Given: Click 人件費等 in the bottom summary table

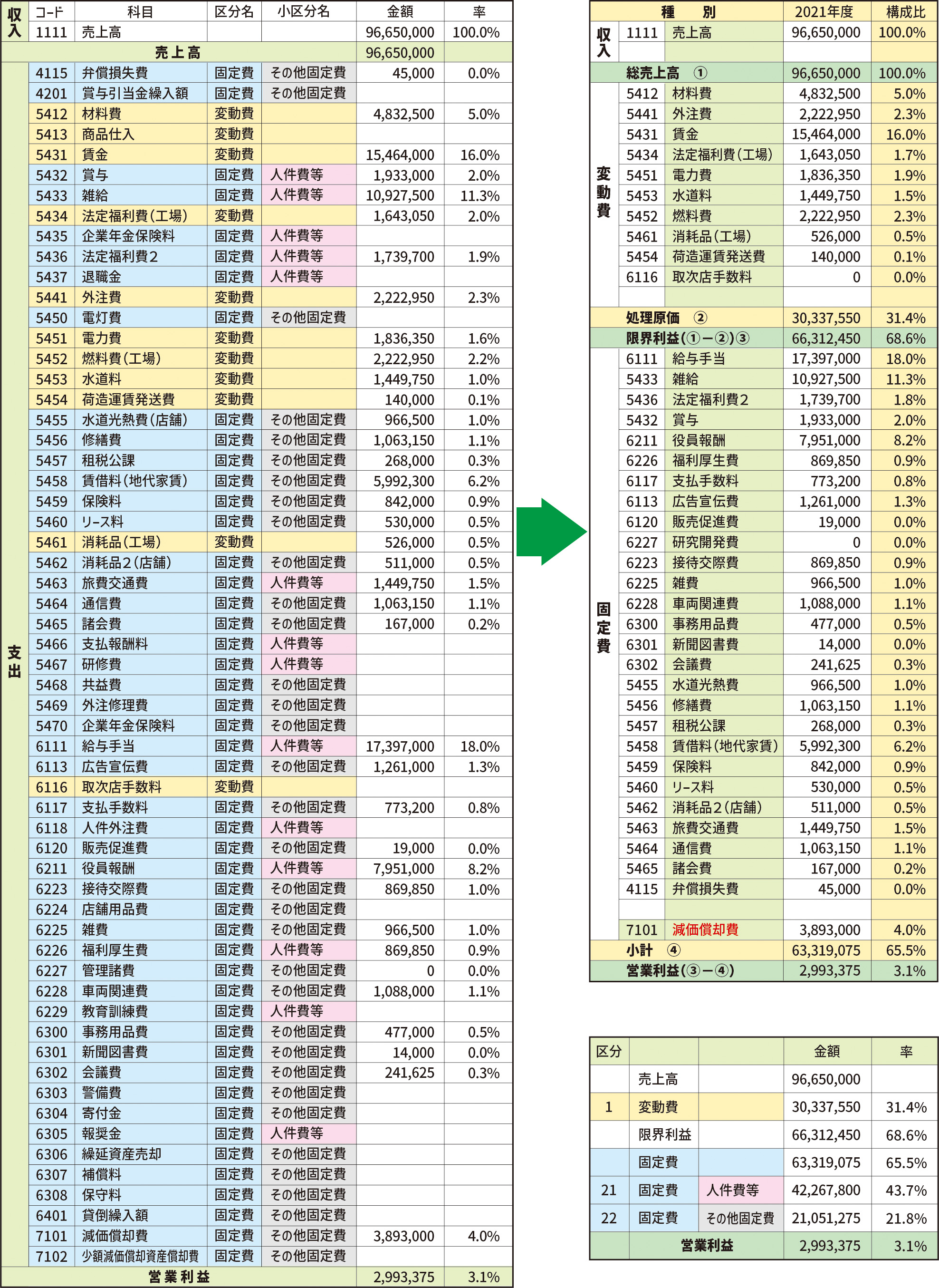Looking at the screenshot, I should [741, 1190].
